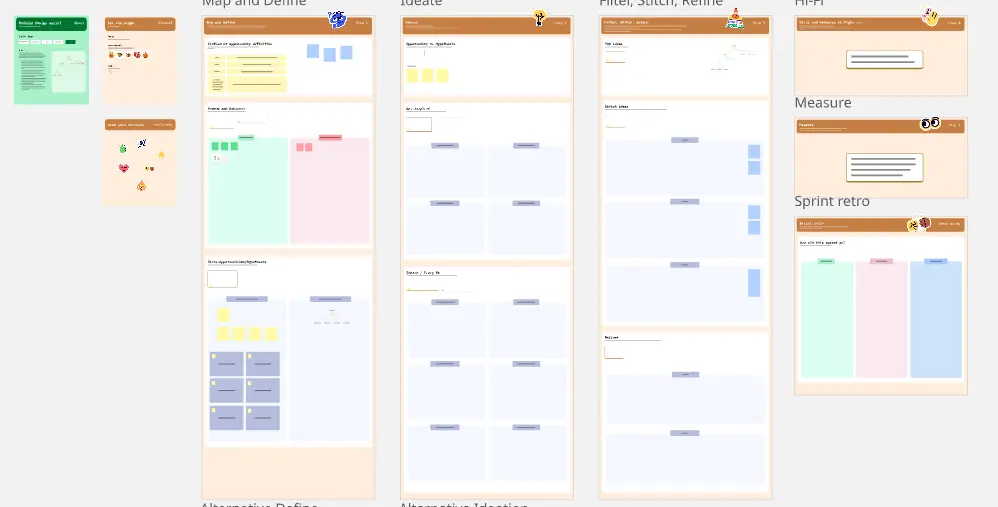
Task: Select the orange flame sticker
Action: (142, 185)
